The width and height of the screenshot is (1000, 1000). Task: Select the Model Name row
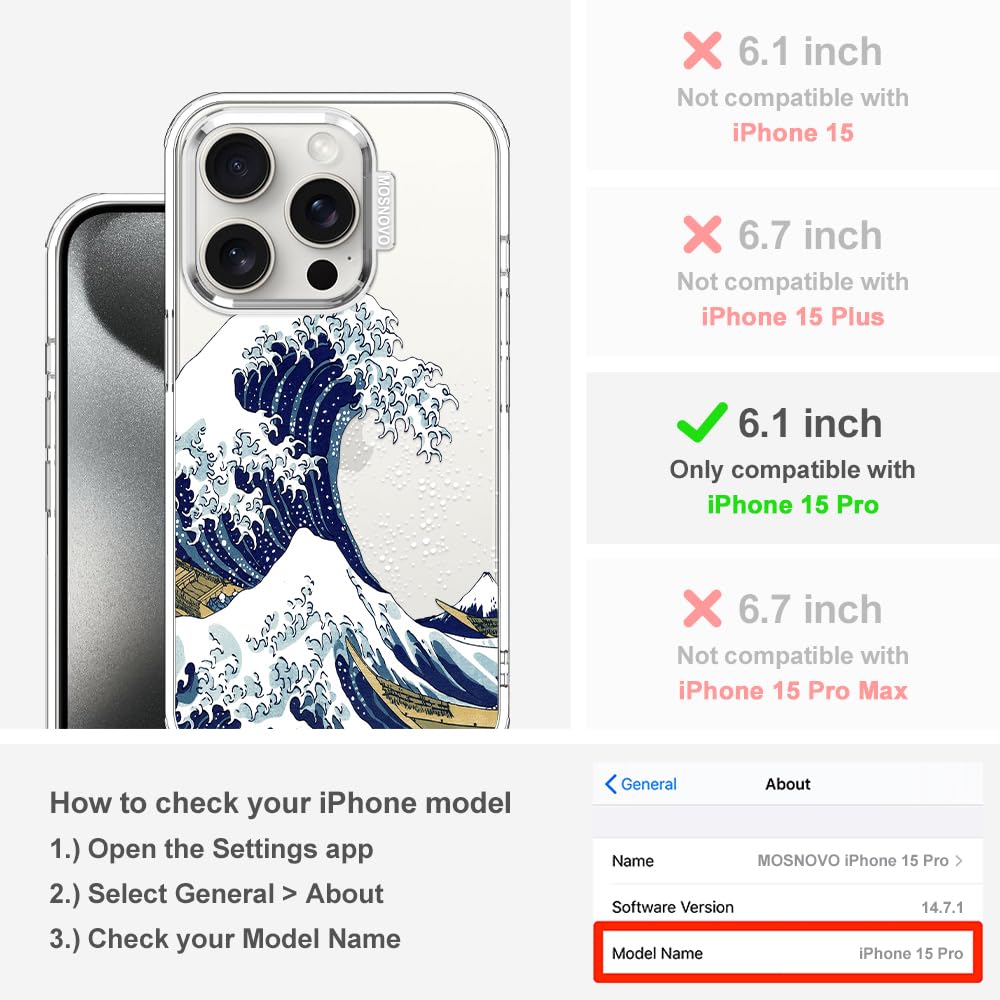[788, 953]
